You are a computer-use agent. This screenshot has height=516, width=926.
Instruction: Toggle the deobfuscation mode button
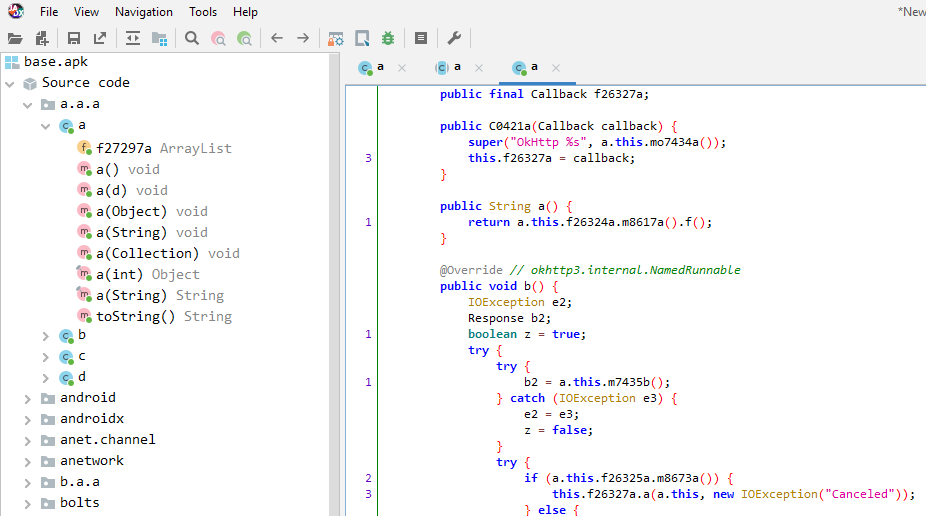click(336, 38)
